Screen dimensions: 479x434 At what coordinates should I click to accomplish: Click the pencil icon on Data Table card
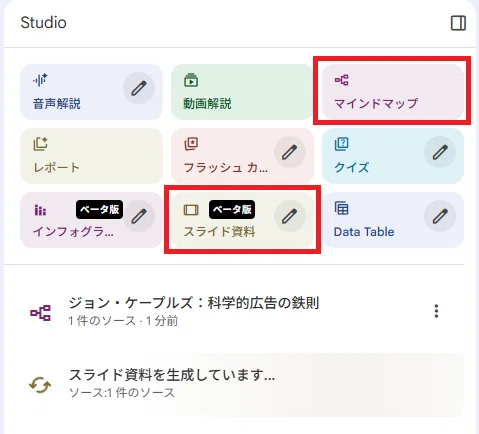[440, 216]
